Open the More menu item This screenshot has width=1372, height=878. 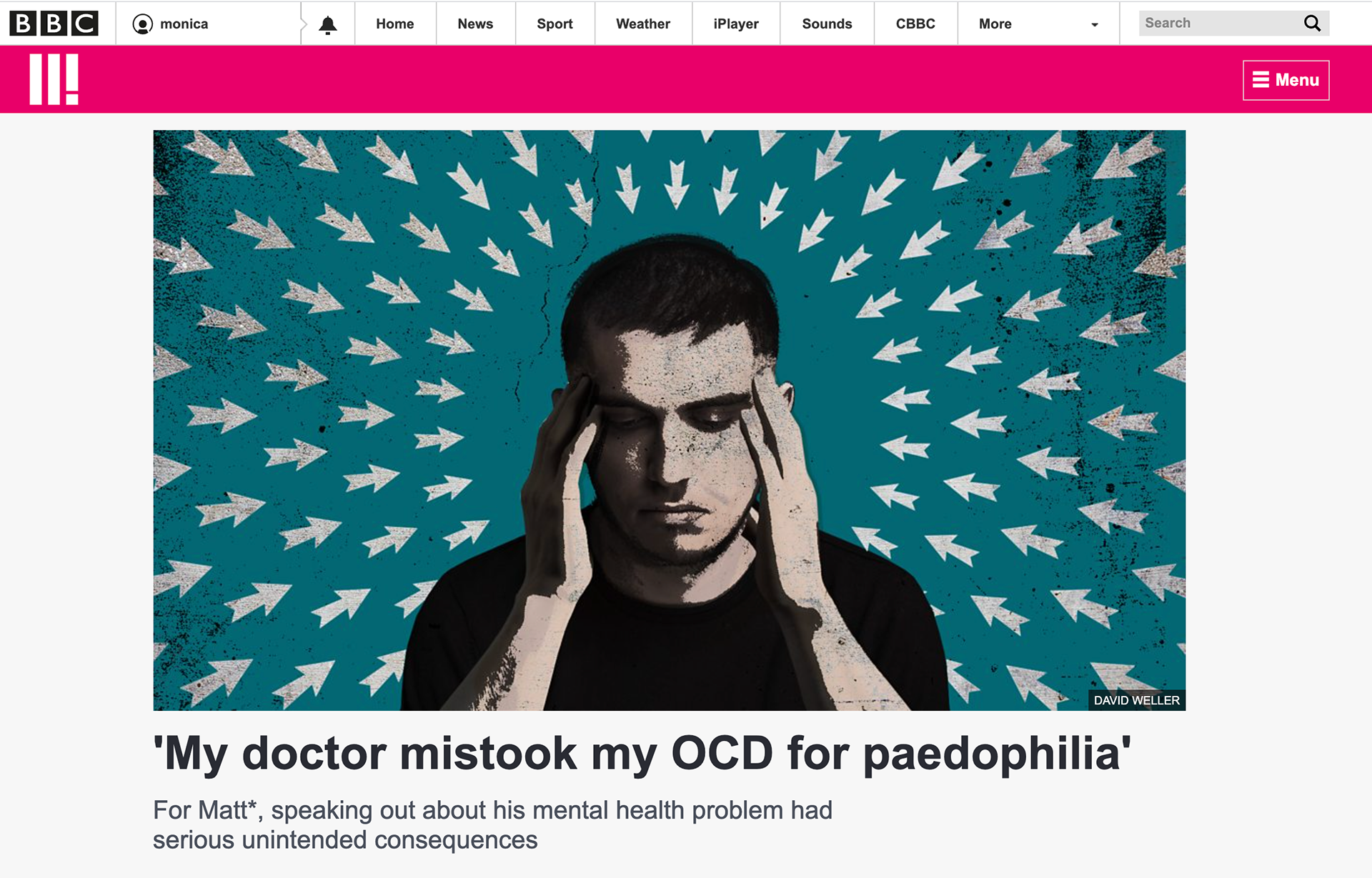pyautogui.click(x=995, y=24)
